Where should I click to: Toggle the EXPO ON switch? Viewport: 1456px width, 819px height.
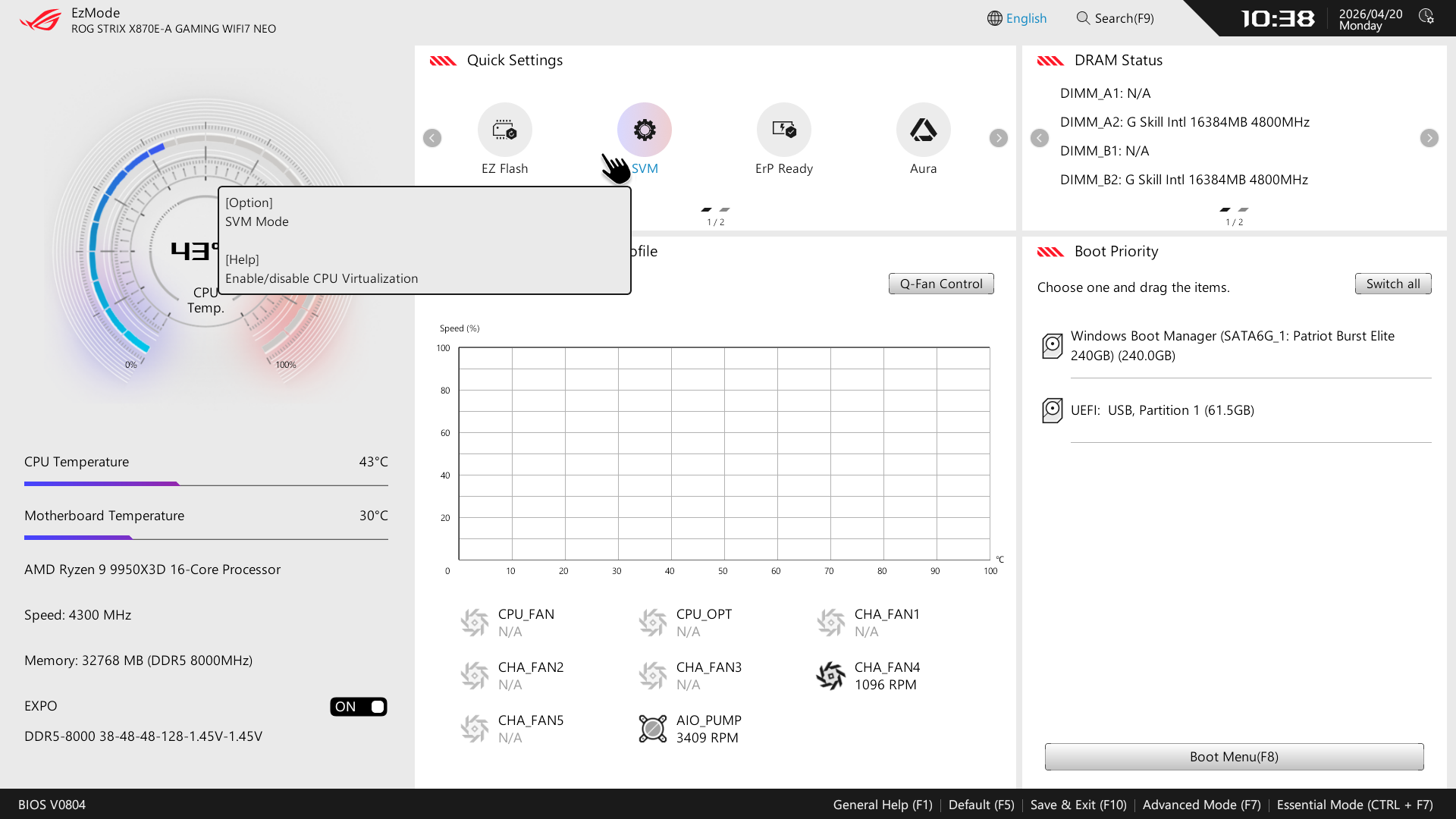tap(358, 707)
